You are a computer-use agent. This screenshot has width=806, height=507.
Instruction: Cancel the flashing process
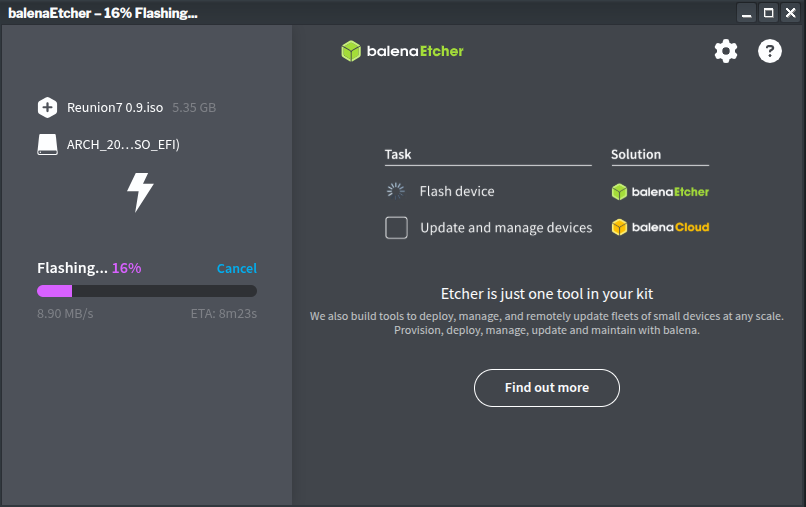[236, 268]
